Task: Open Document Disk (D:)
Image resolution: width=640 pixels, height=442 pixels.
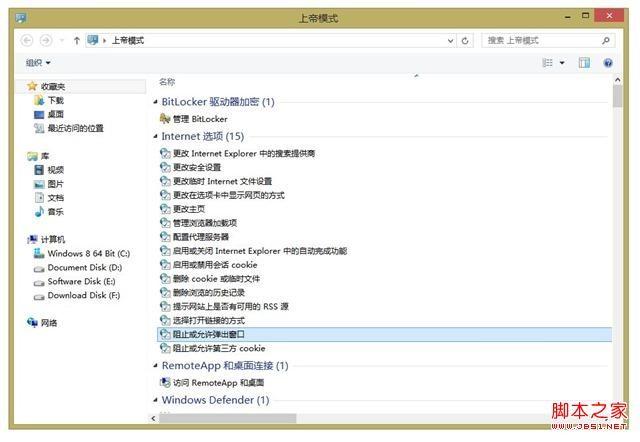Action: 84,267
